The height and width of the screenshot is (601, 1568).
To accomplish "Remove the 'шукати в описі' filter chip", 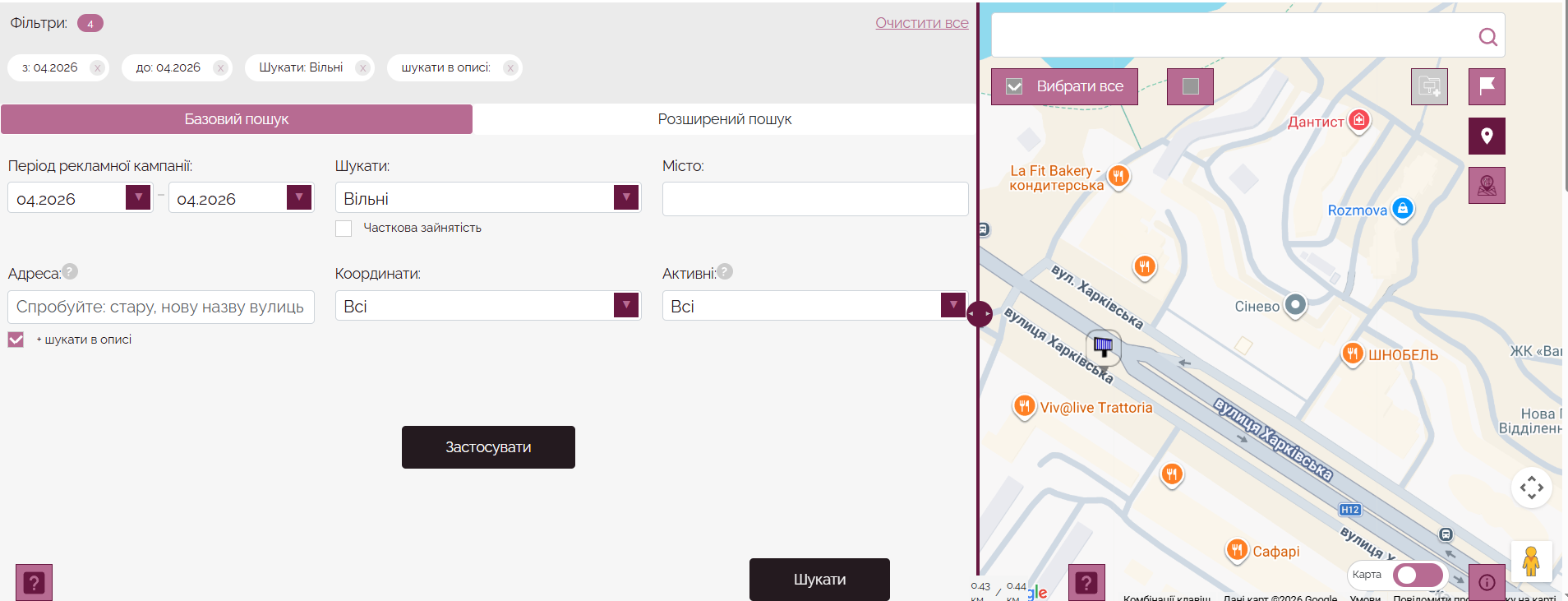I will point(510,68).
